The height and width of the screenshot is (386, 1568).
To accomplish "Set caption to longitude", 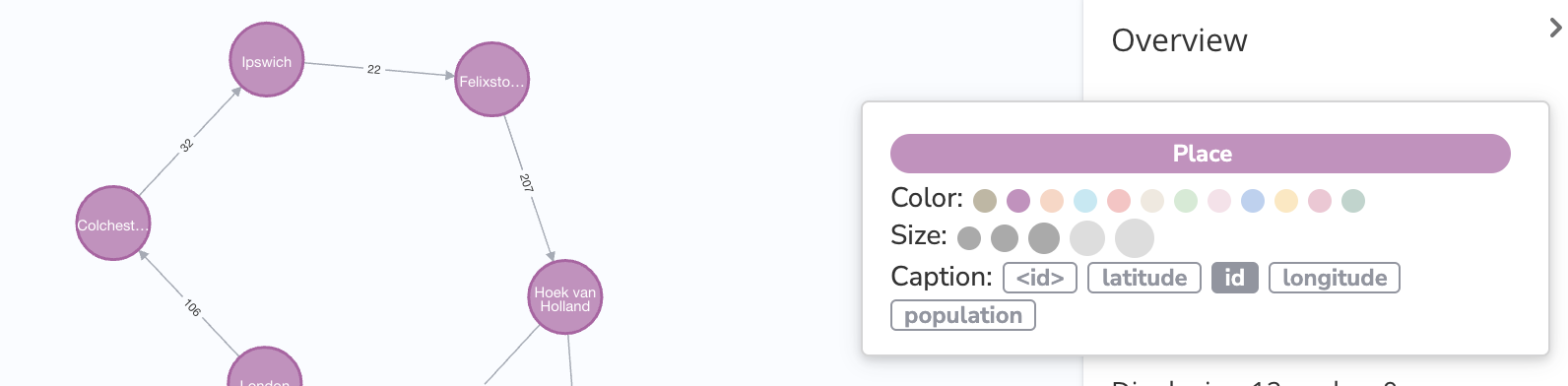I will pos(1335,278).
